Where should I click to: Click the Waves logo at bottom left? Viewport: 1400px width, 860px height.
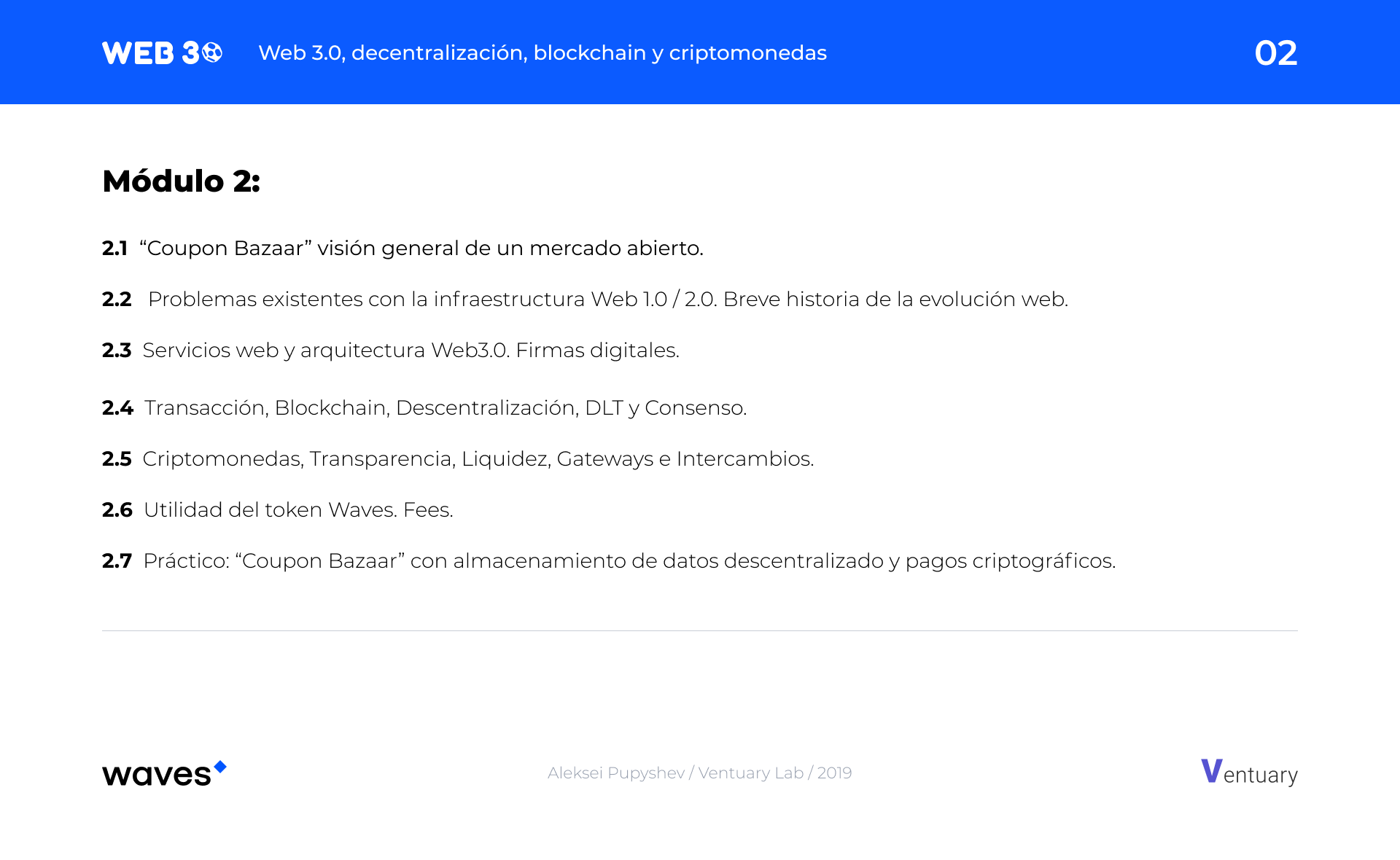click(164, 773)
